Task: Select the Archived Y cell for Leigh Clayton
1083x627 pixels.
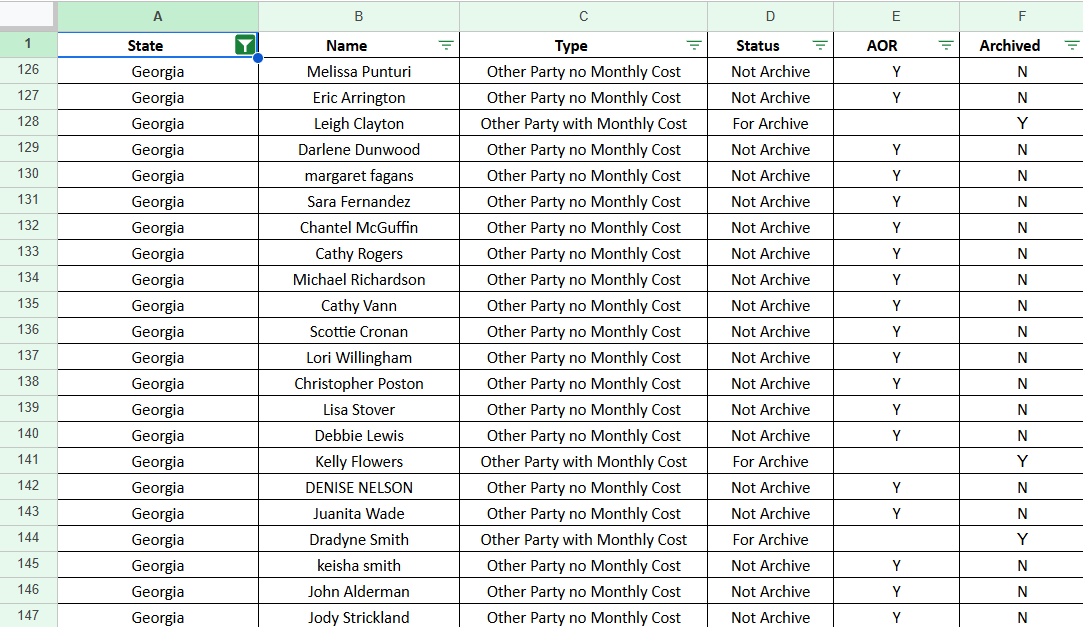Action: pyautogui.click(x=1022, y=124)
